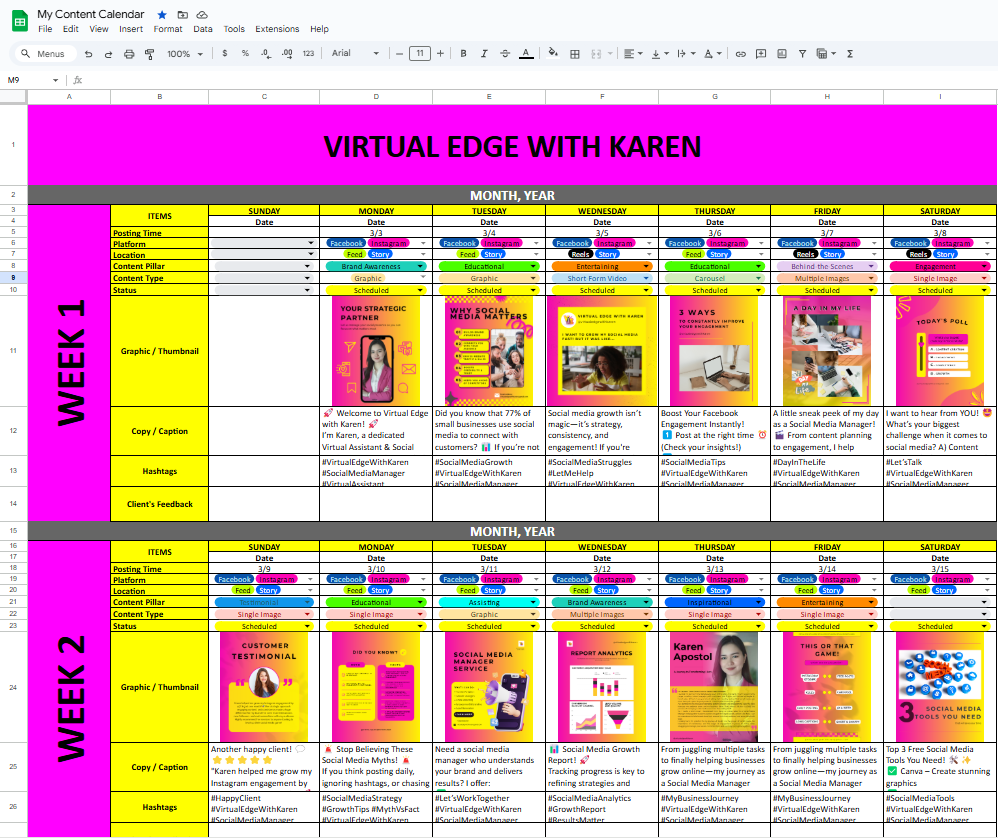Viewport: 998px width, 838px height.
Task: Toggle italic formatting
Action: pyautogui.click(x=484, y=53)
